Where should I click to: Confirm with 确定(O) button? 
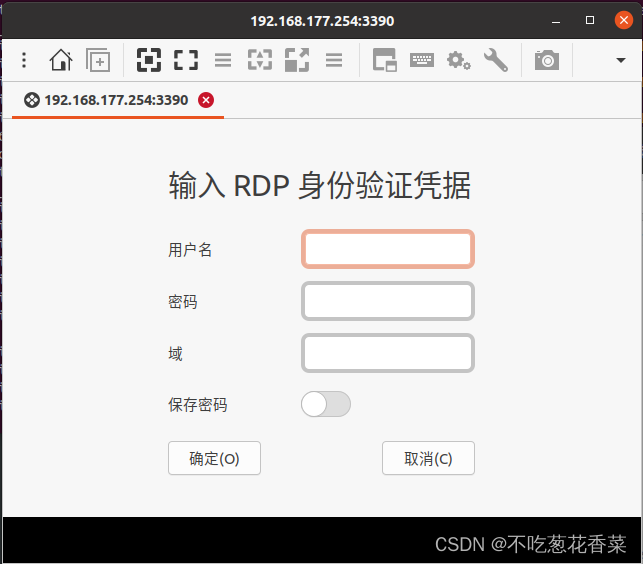coord(214,458)
